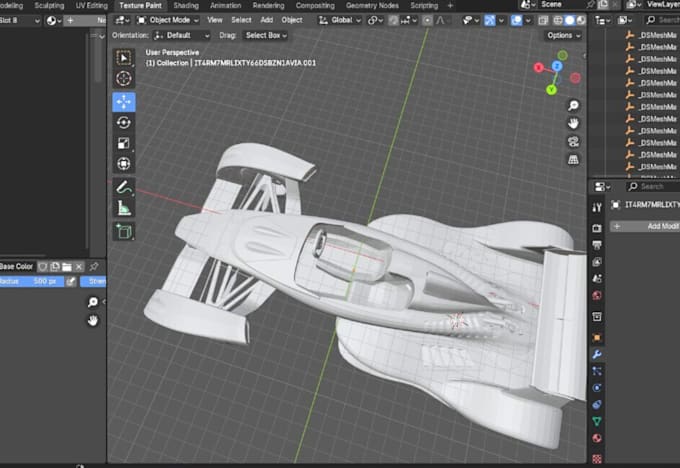Image resolution: width=680 pixels, height=468 pixels.
Task: Click the green Y axis on navigation gizmo
Action: 551,90
